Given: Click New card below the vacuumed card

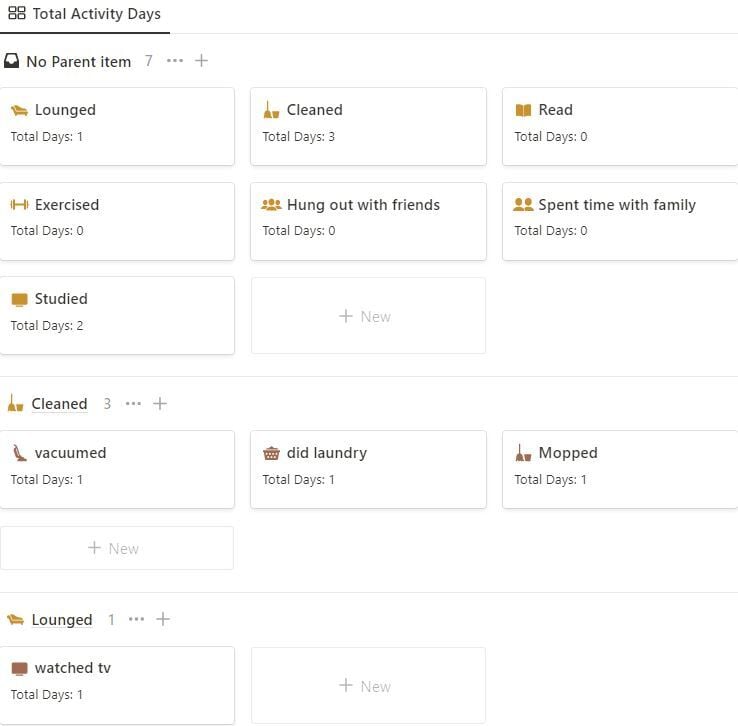Looking at the screenshot, I should pos(116,548).
